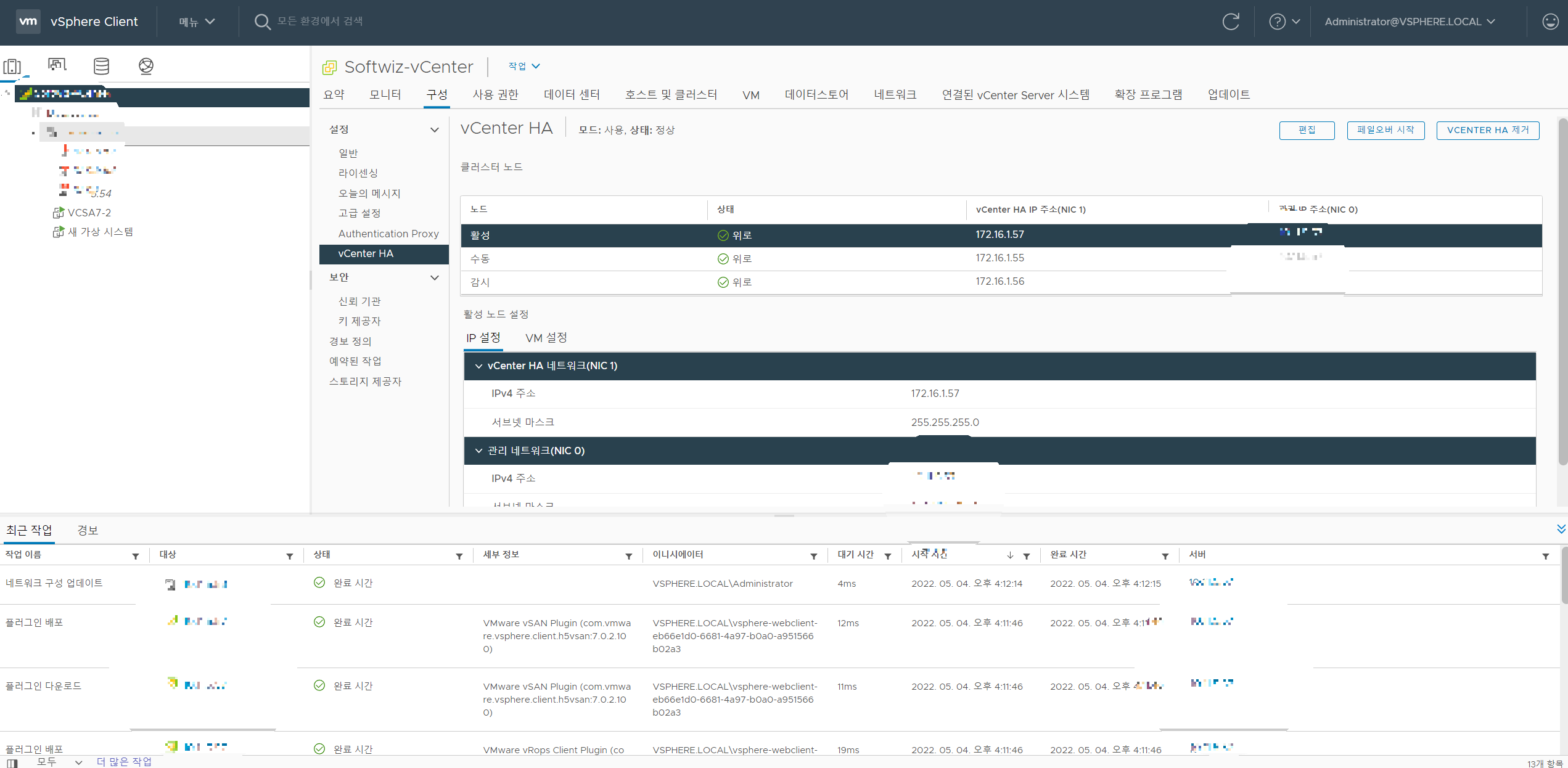The width and height of the screenshot is (1568, 768).
Task: Open the 데이터 센터 tab
Action: [572, 94]
